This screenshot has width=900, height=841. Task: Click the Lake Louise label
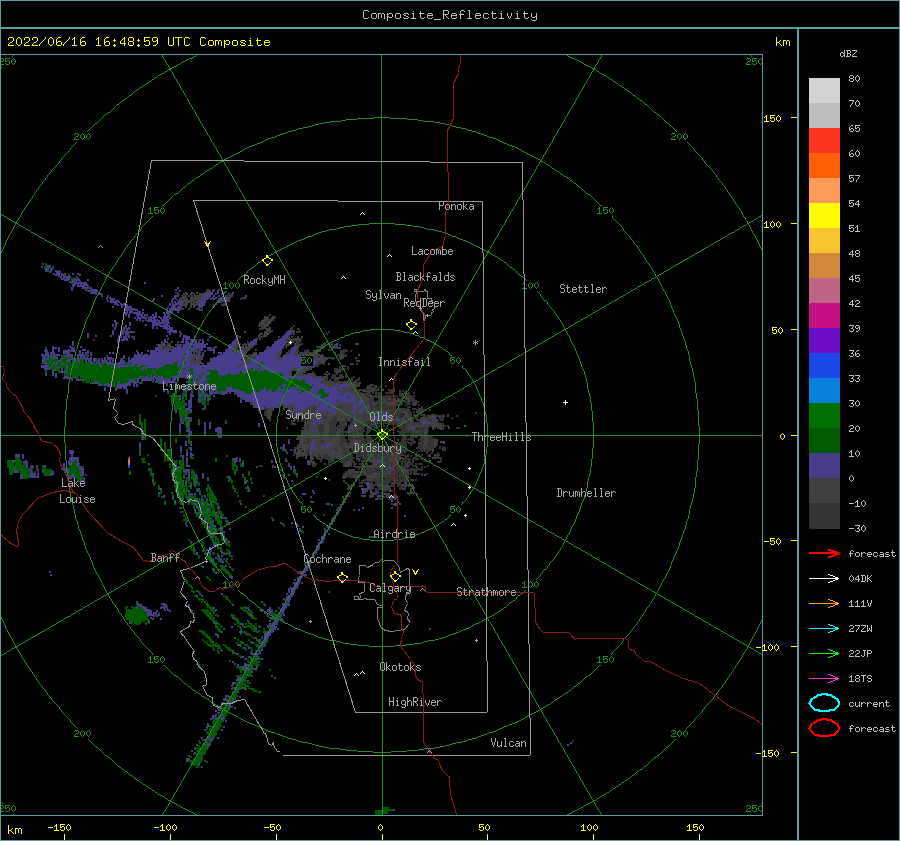[77, 491]
